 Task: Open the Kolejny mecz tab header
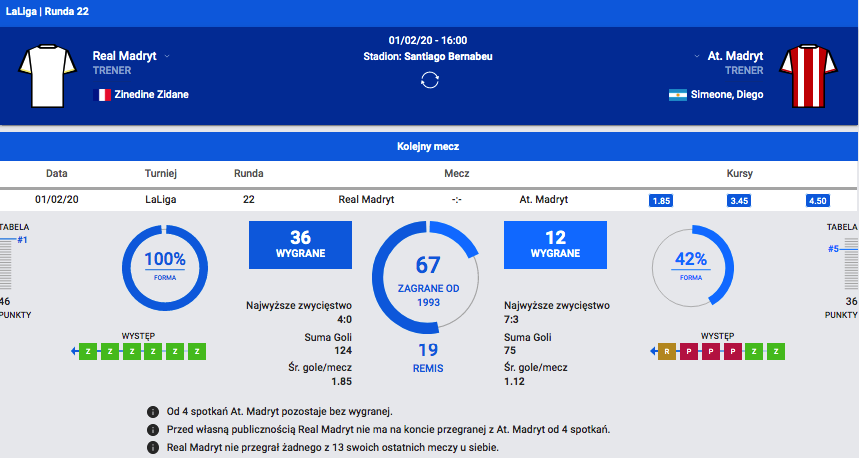point(429,146)
